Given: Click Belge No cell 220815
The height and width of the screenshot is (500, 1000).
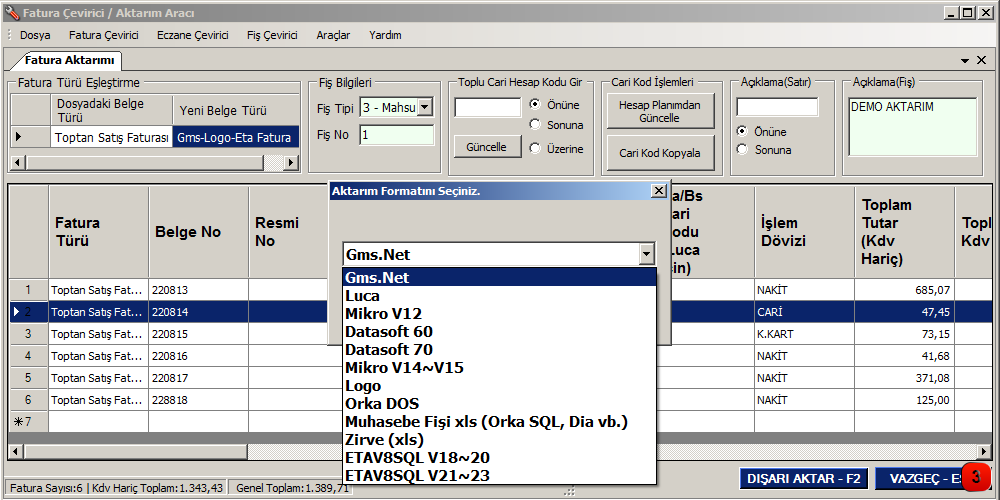Looking at the screenshot, I should (199, 334).
